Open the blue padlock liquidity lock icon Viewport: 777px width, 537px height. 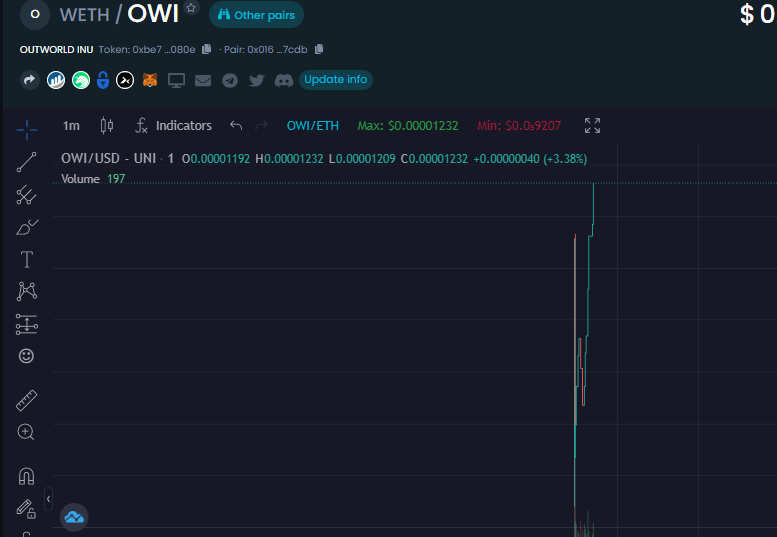click(x=103, y=80)
